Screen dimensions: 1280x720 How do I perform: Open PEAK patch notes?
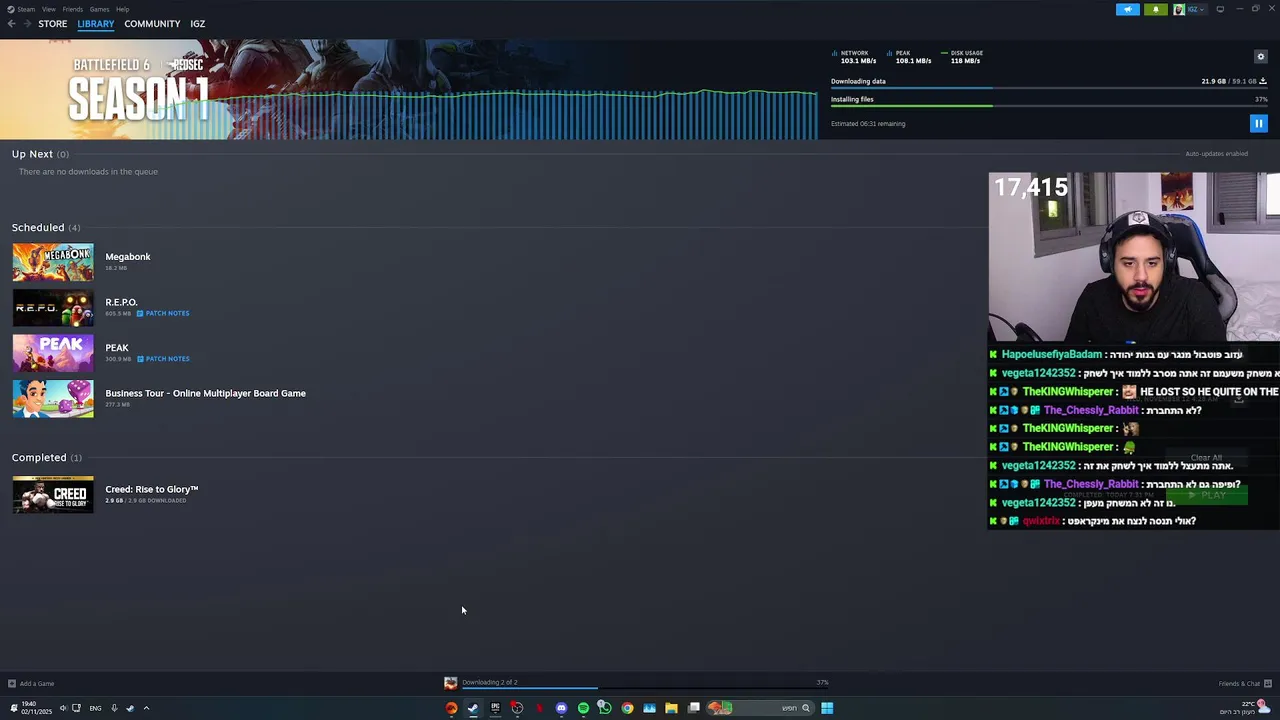point(163,359)
